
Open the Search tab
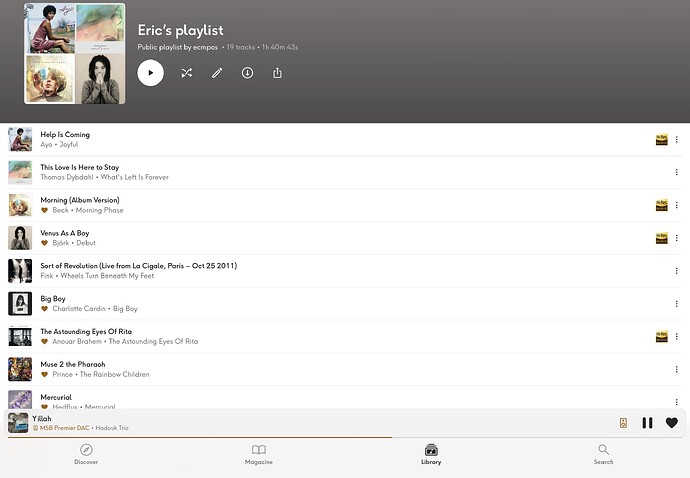tap(603, 455)
